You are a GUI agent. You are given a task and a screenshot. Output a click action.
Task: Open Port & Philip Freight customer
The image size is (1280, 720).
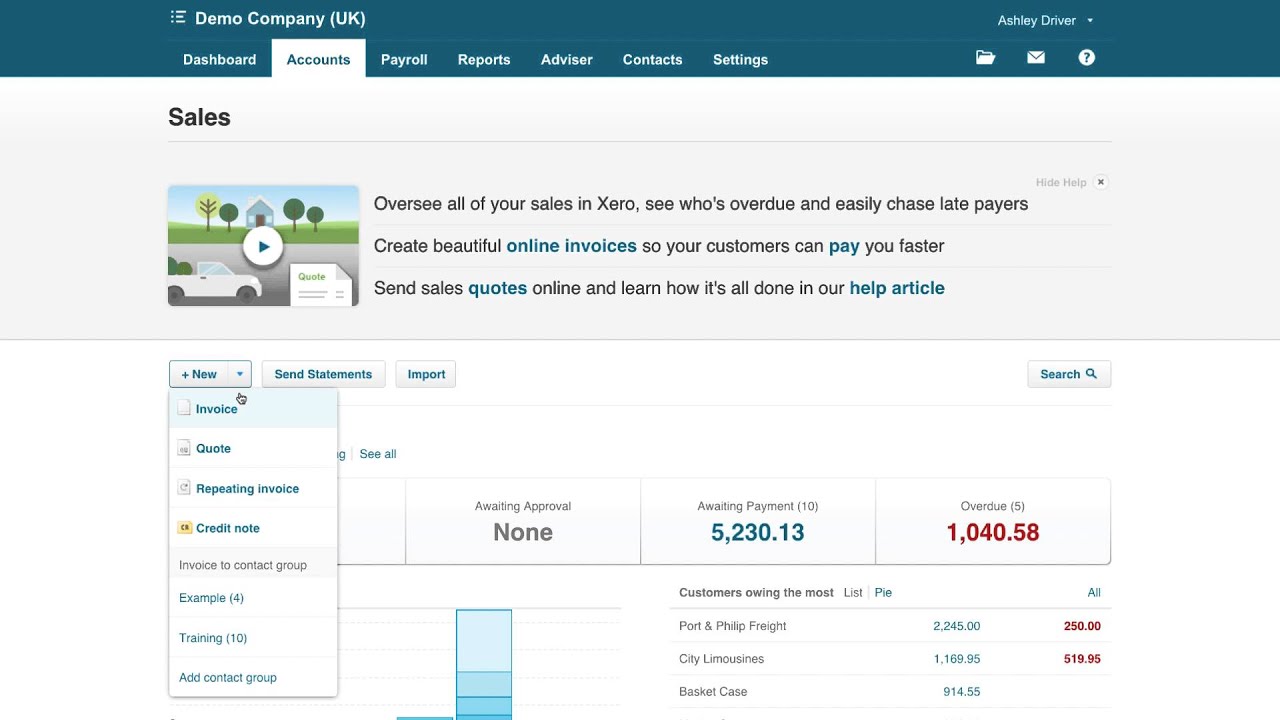[733, 626]
